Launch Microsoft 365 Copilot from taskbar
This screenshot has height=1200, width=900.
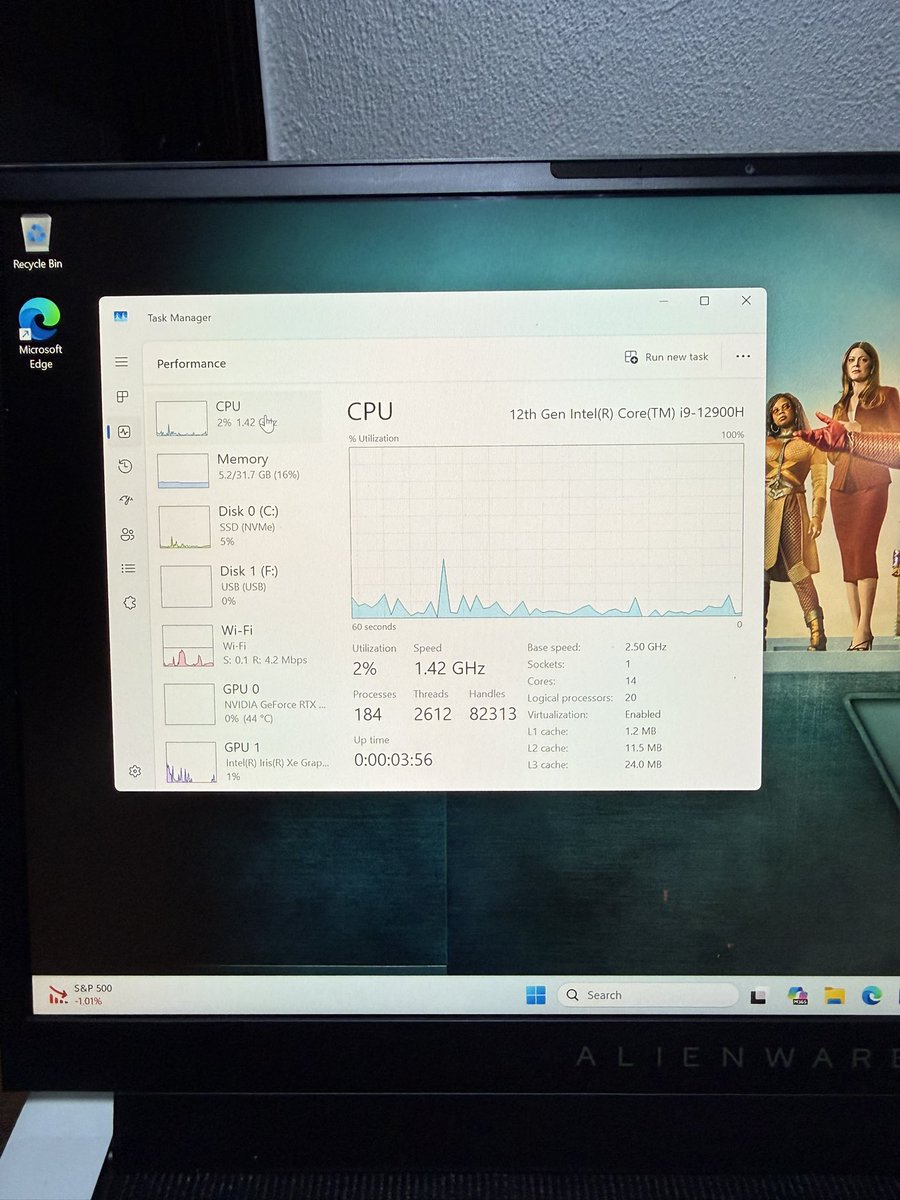pos(797,995)
